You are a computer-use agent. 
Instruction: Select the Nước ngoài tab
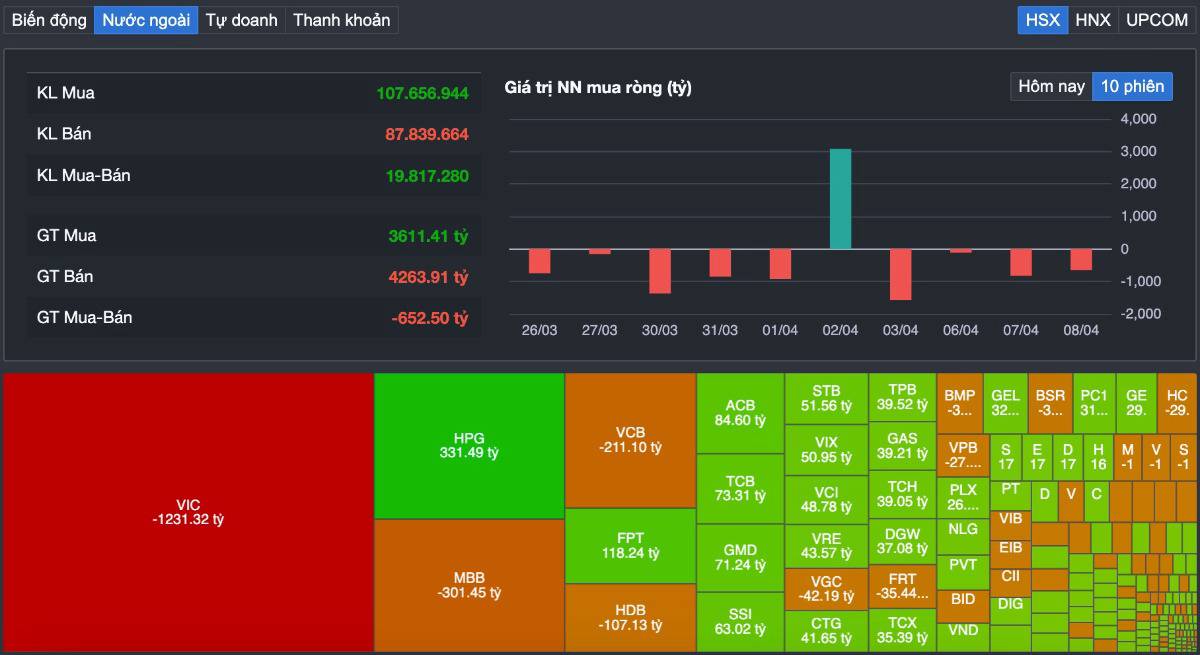pyautogui.click(x=146, y=20)
